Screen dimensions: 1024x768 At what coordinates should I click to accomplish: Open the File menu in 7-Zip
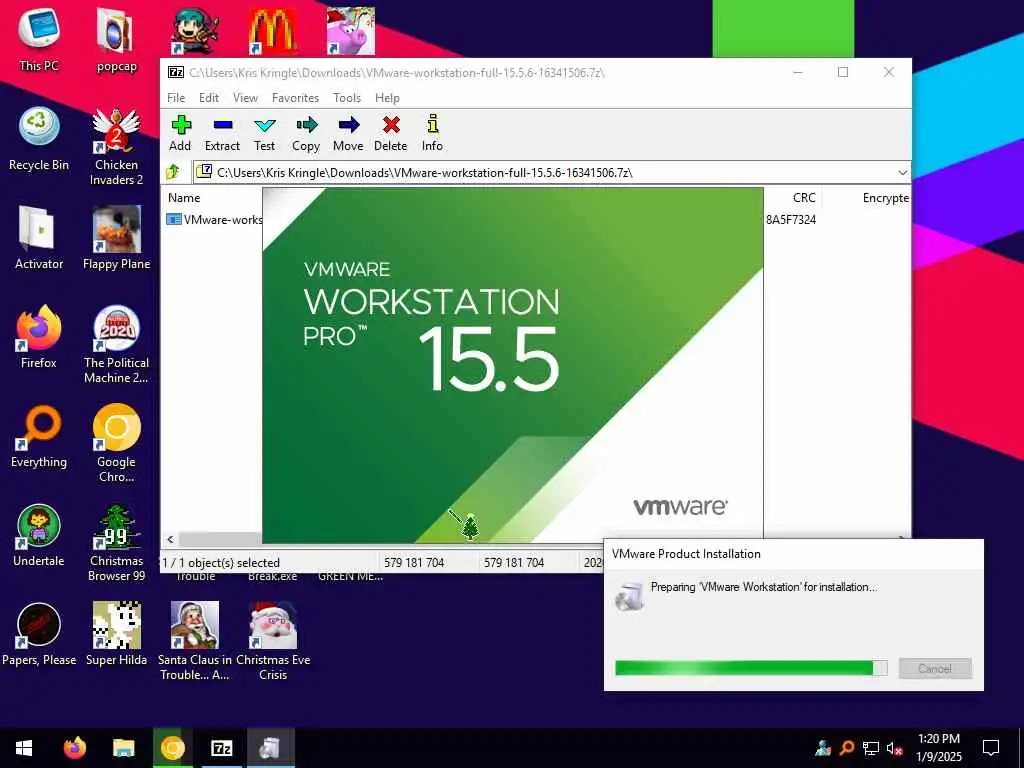point(176,97)
